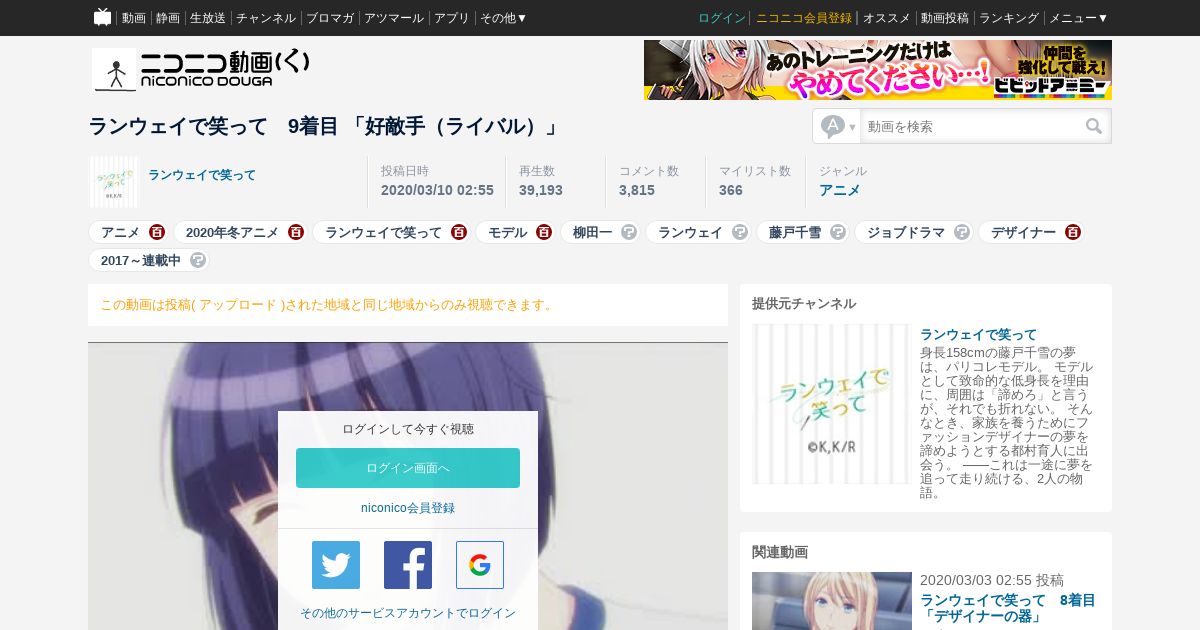Open オススメ in top bar

(887, 18)
